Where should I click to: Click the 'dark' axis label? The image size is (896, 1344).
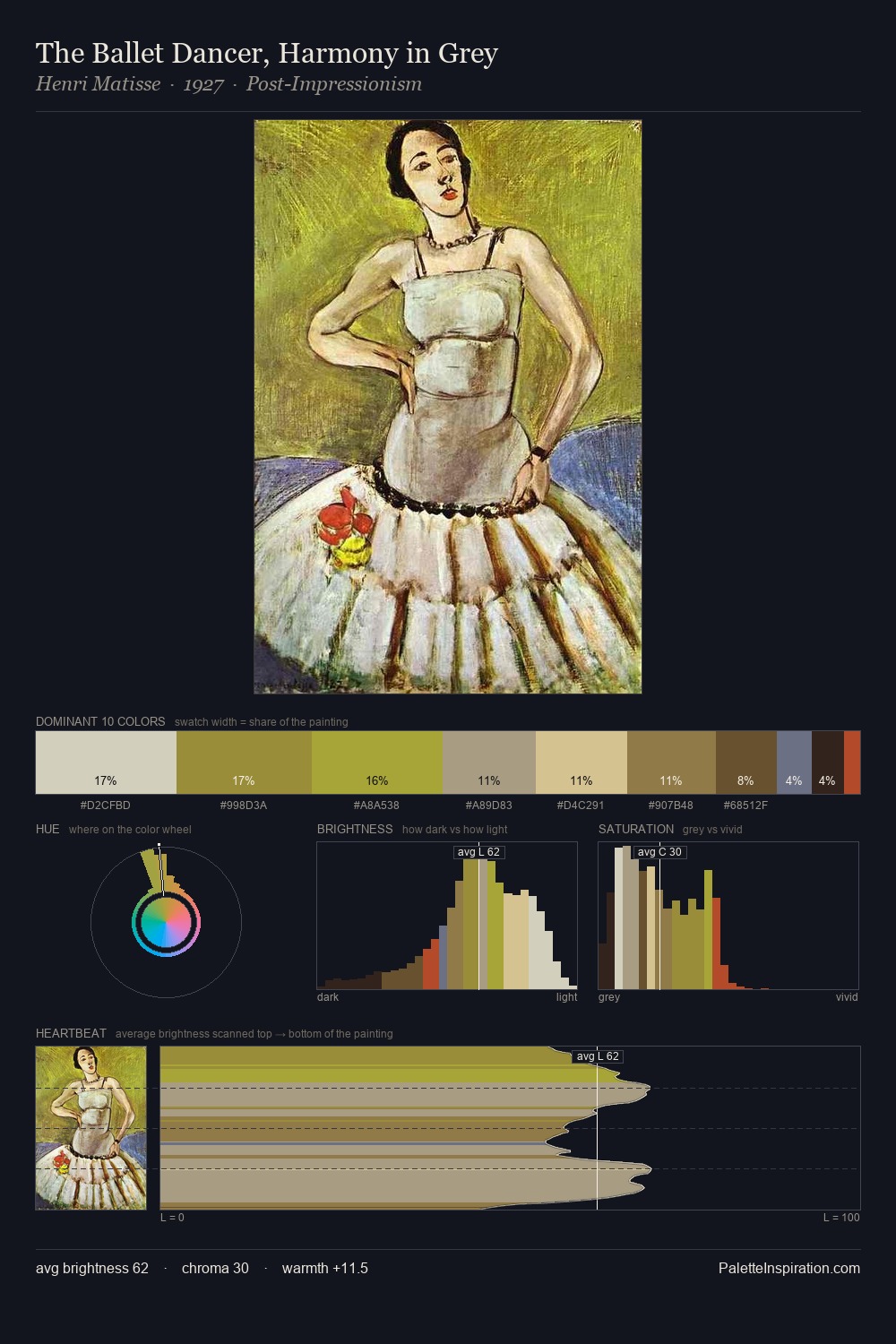[x=328, y=997]
